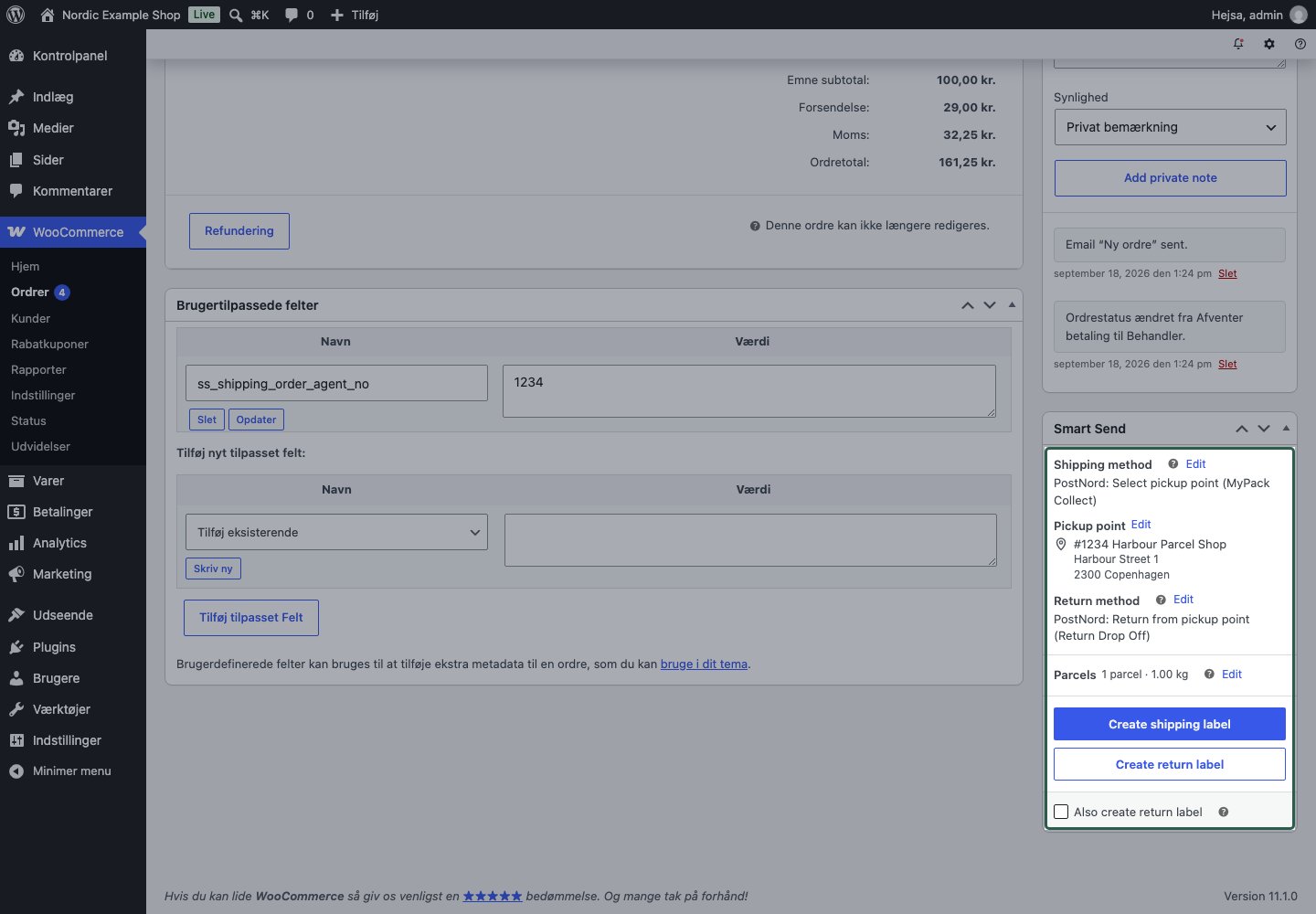Click the ss_shipping_order_agent_no name field
This screenshot has height=914, width=1316.
pos(336,383)
